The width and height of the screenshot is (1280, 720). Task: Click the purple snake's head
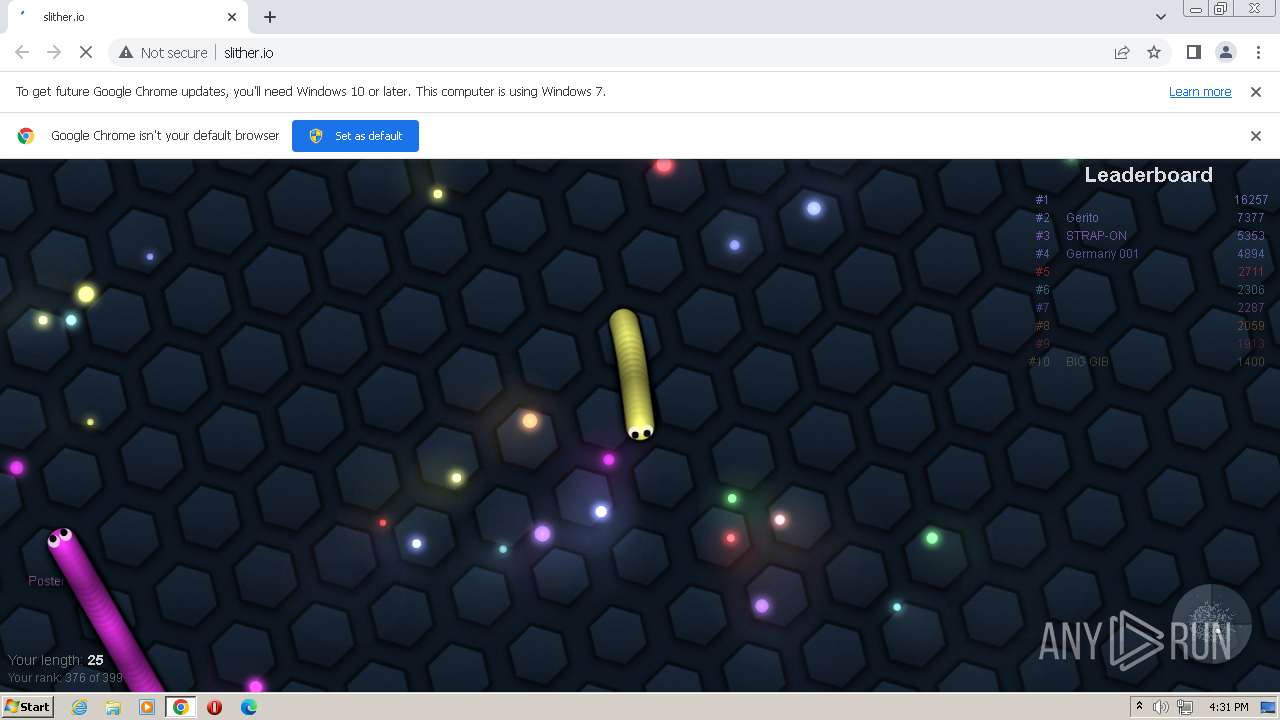(61, 539)
